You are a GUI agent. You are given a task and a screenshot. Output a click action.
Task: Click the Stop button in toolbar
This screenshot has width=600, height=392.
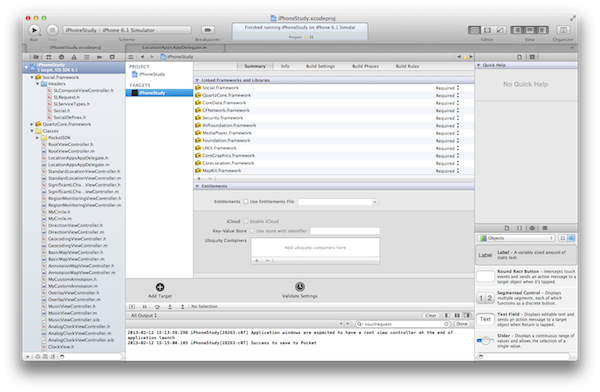point(52,30)
